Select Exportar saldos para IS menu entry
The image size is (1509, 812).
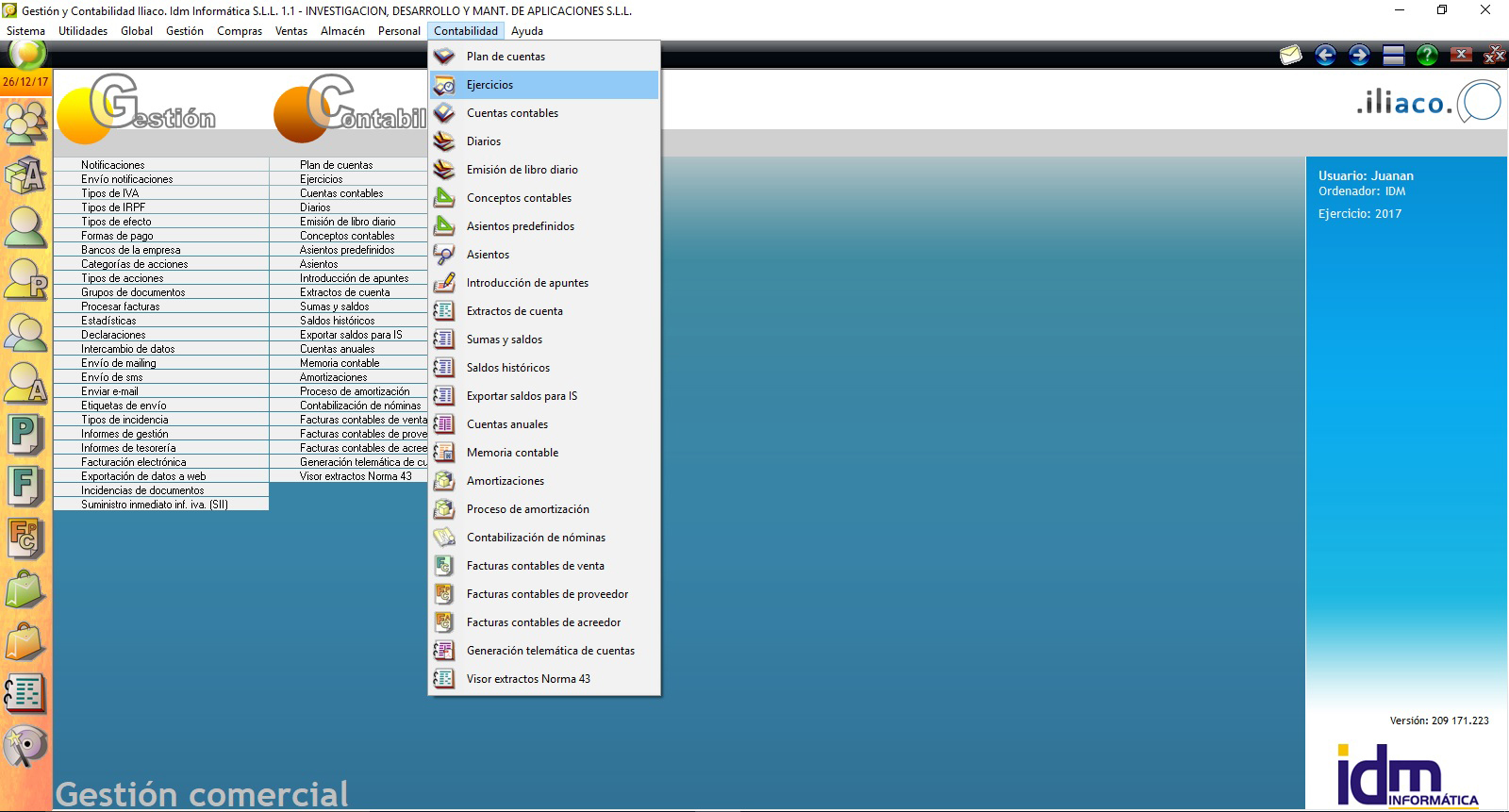544,396
